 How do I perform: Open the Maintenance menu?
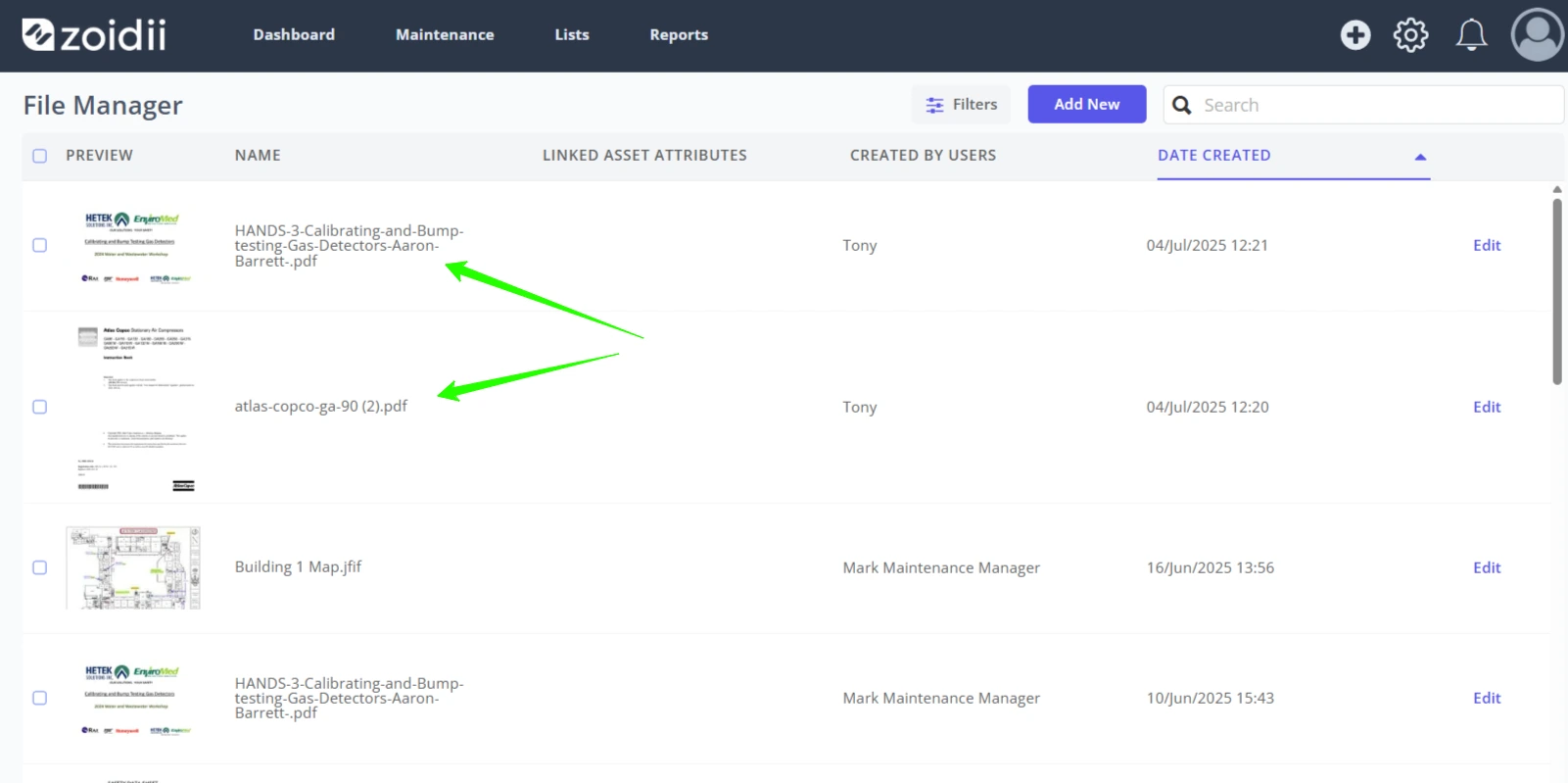point(445,34)
